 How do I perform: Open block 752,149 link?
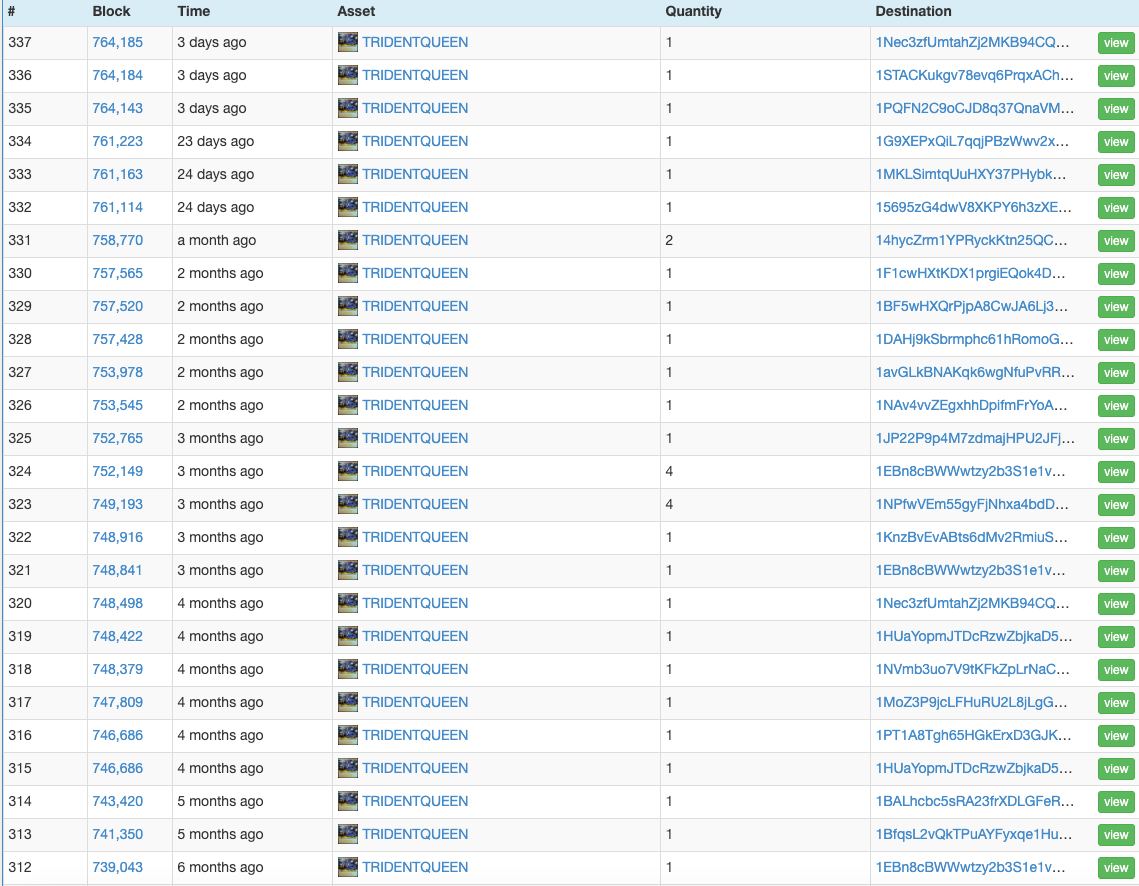pos(118,471)
